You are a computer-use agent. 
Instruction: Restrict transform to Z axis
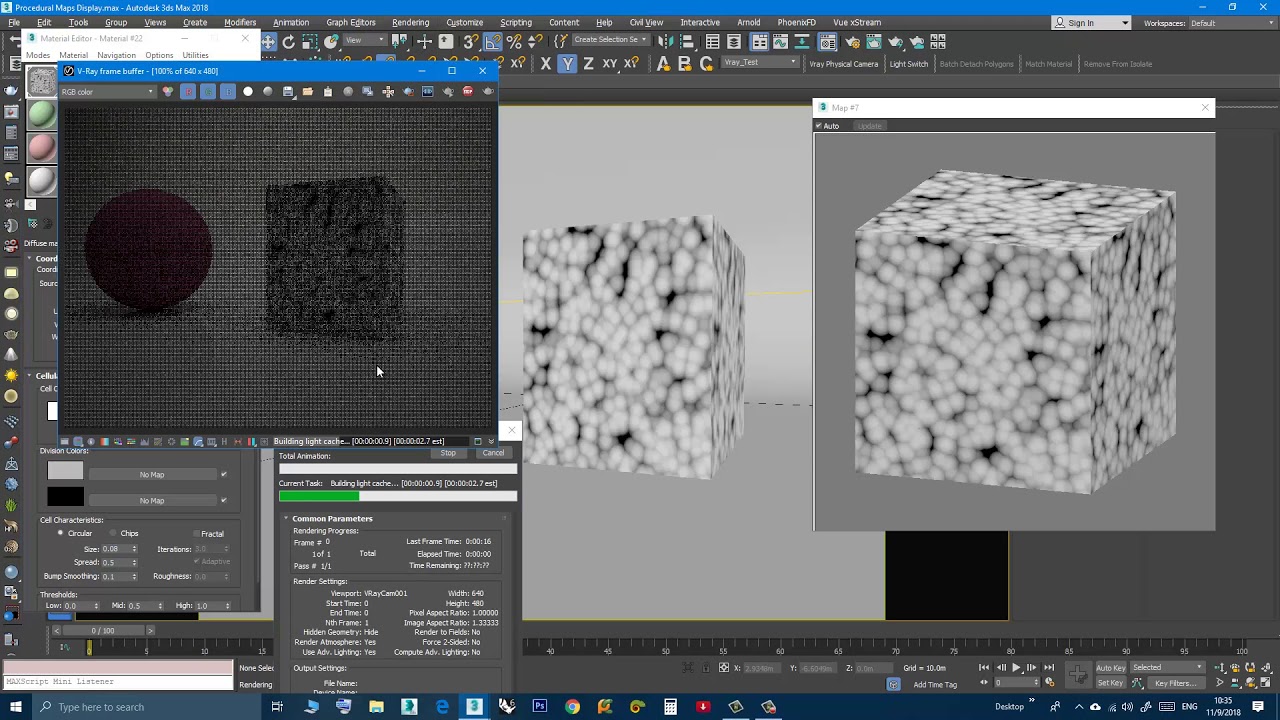click(x=588, y=64)
